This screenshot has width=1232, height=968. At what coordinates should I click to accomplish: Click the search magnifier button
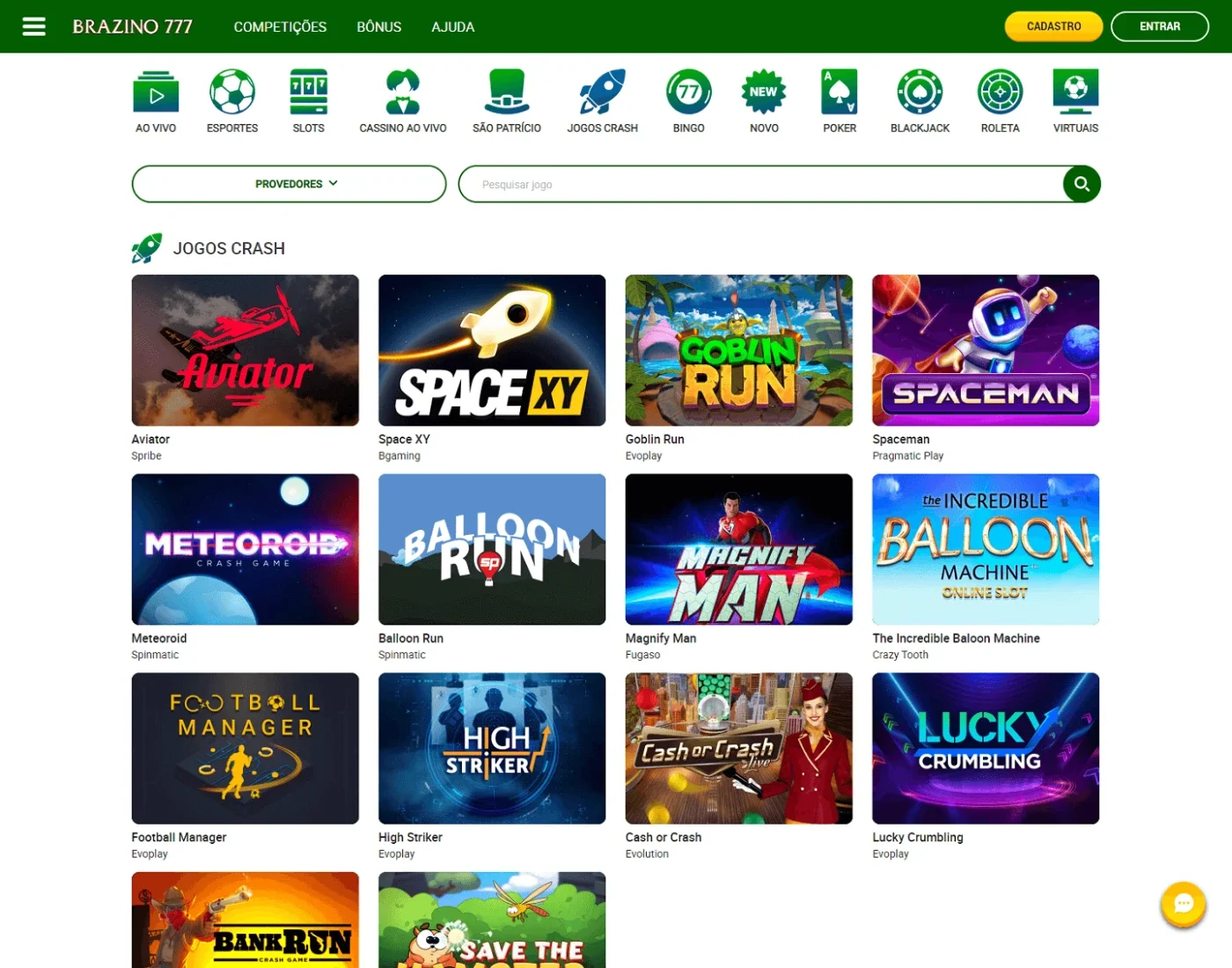(1082, 184)
